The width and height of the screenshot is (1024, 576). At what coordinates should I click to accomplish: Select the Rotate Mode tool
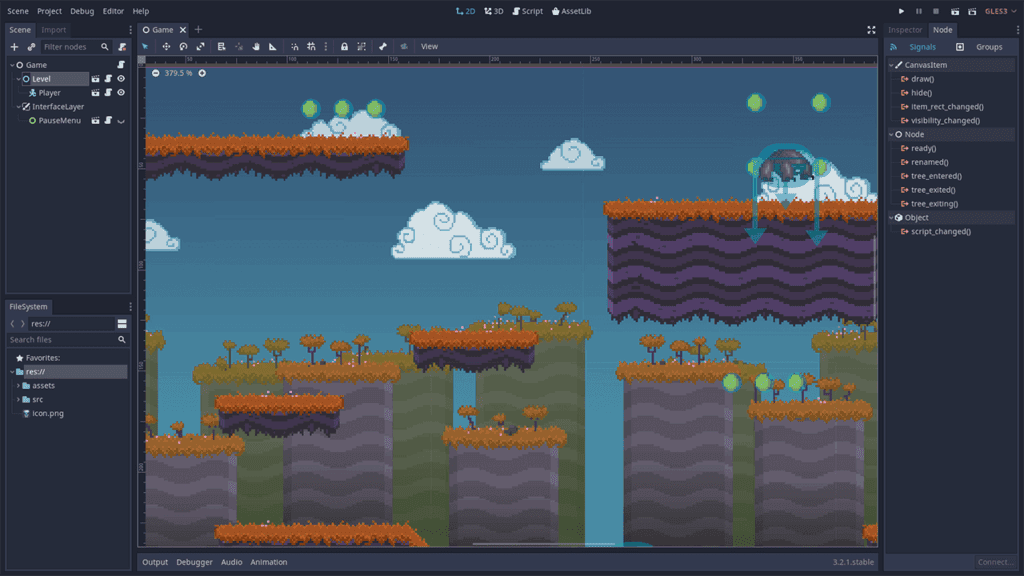[184, 46]
